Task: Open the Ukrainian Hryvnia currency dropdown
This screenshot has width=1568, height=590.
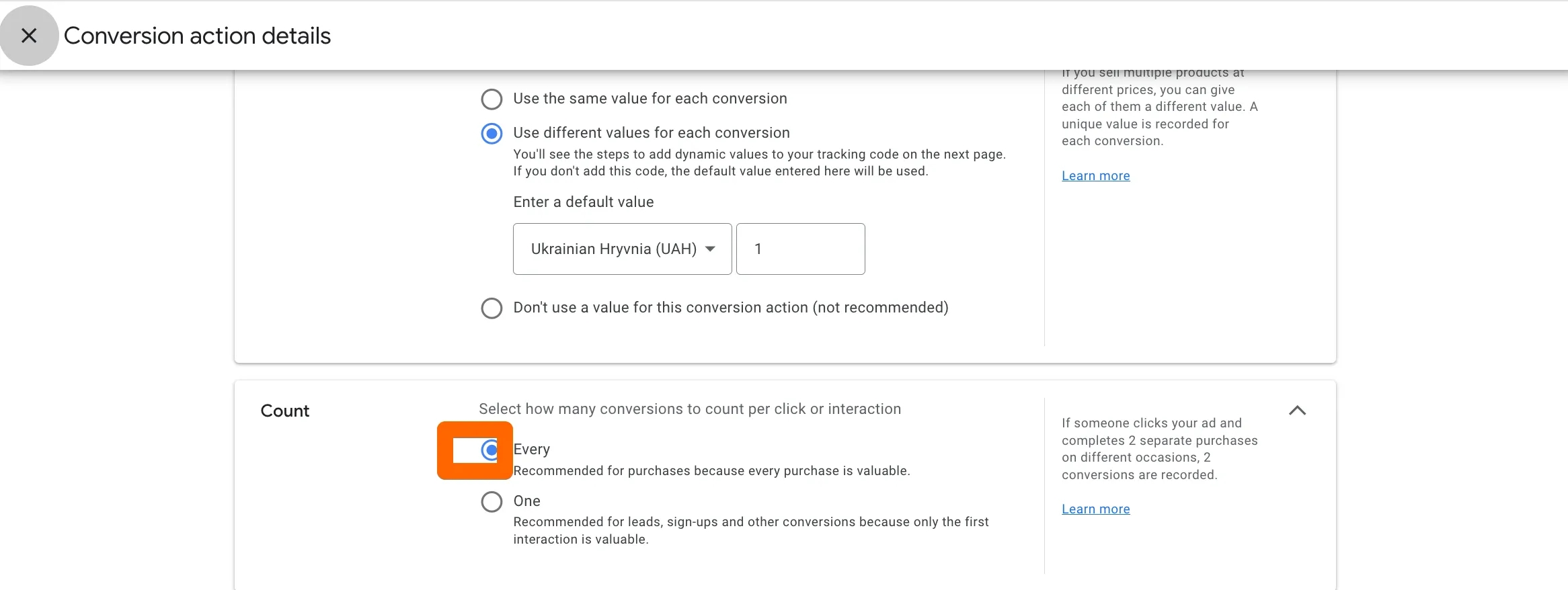Action: point(622,249)
